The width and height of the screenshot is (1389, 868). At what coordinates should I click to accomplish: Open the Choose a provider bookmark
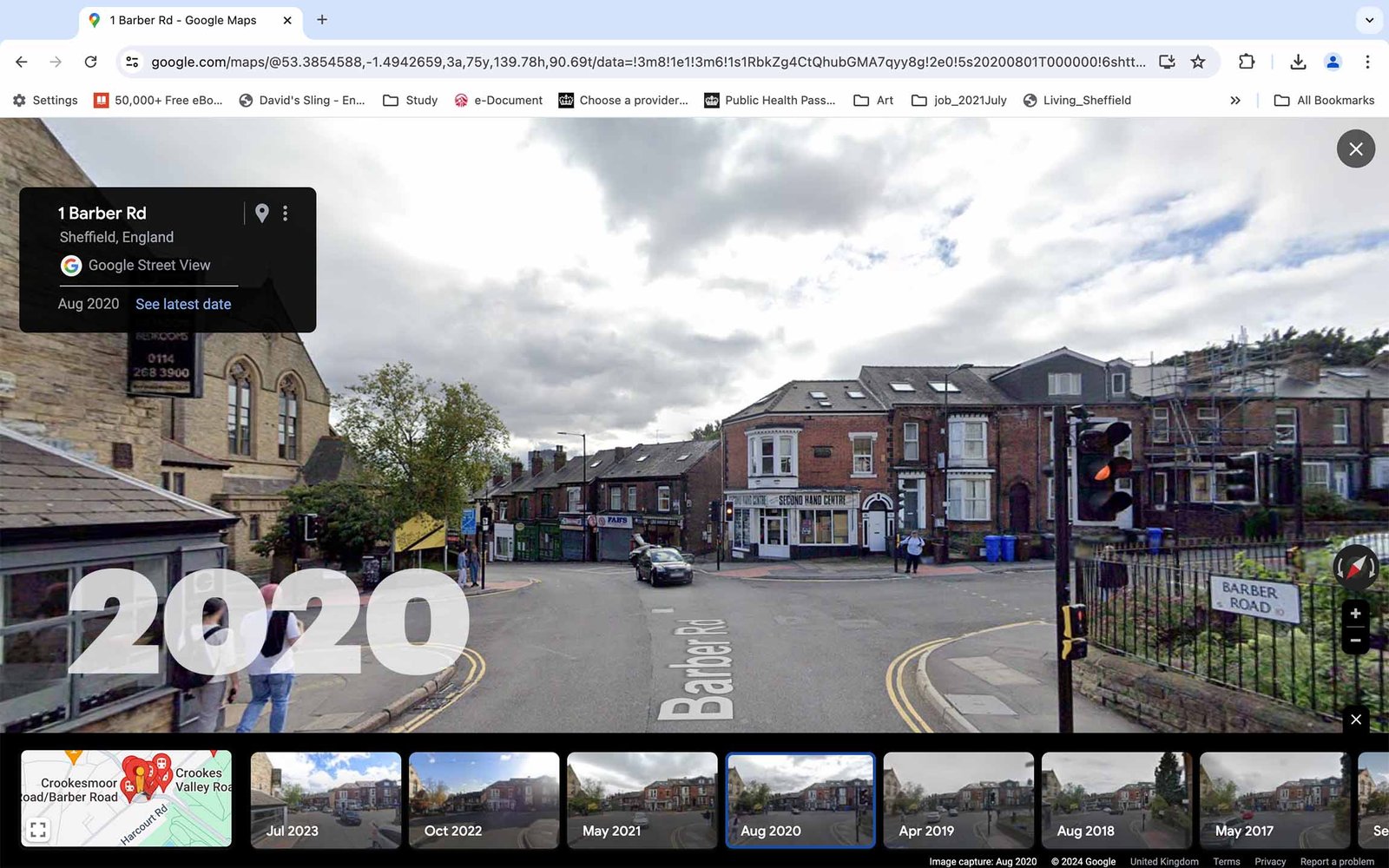coord(623,100)
